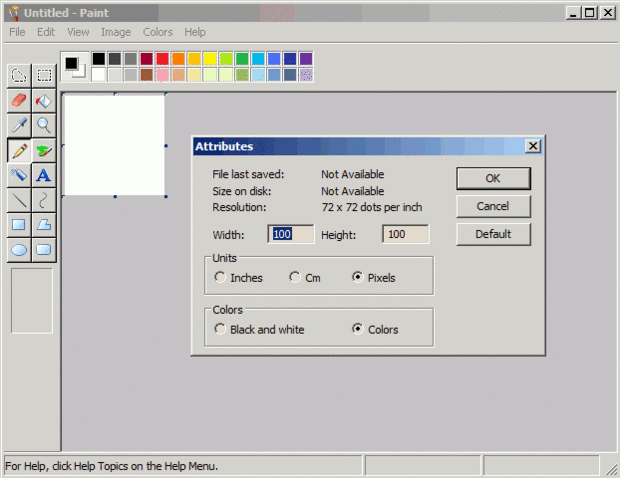
Task: Cancel the Attributes dialog
Action: pyautogui.click(x=493, y=206)
